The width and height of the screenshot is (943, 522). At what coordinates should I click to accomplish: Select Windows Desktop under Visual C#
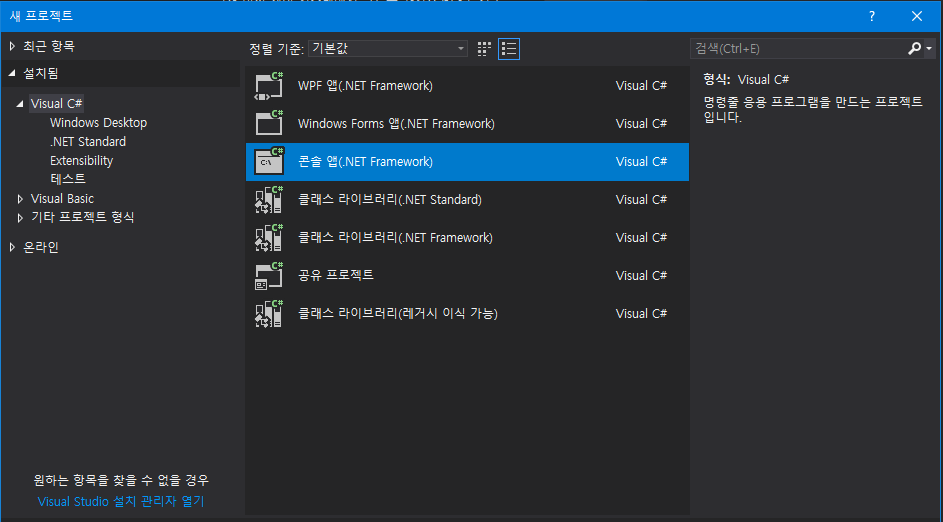point(99,123)
